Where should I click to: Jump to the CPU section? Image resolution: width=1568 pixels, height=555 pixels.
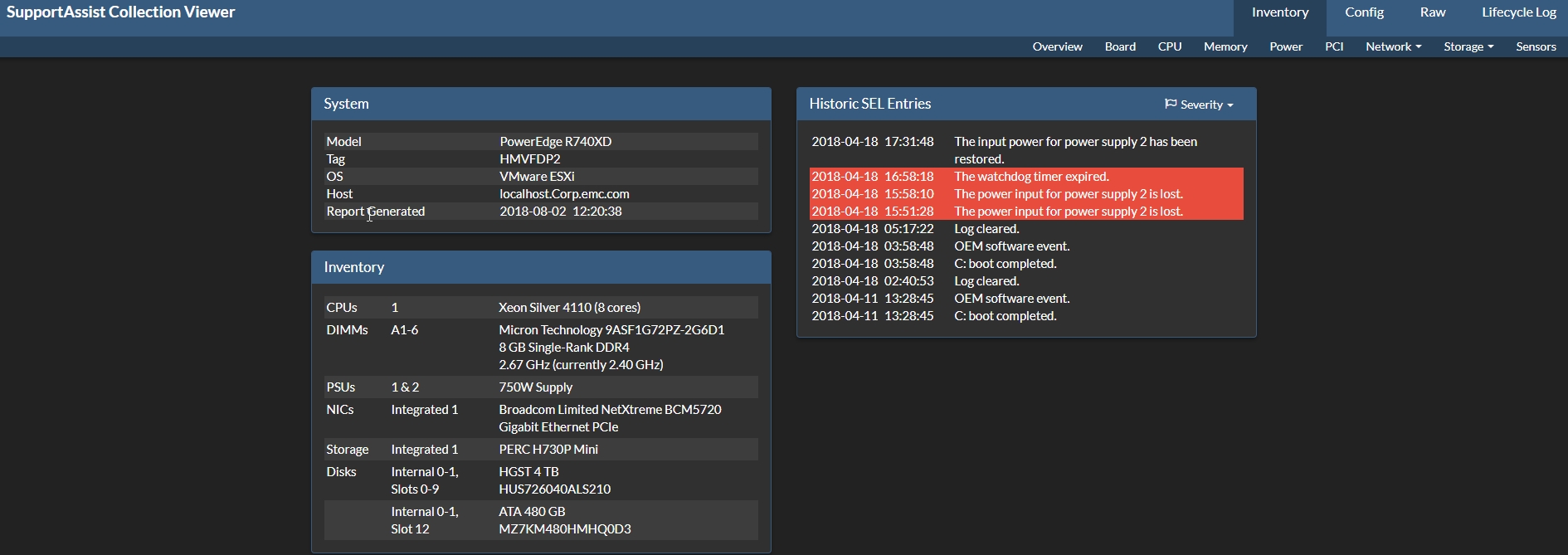pyautogui.click(x=1169, y=46)
